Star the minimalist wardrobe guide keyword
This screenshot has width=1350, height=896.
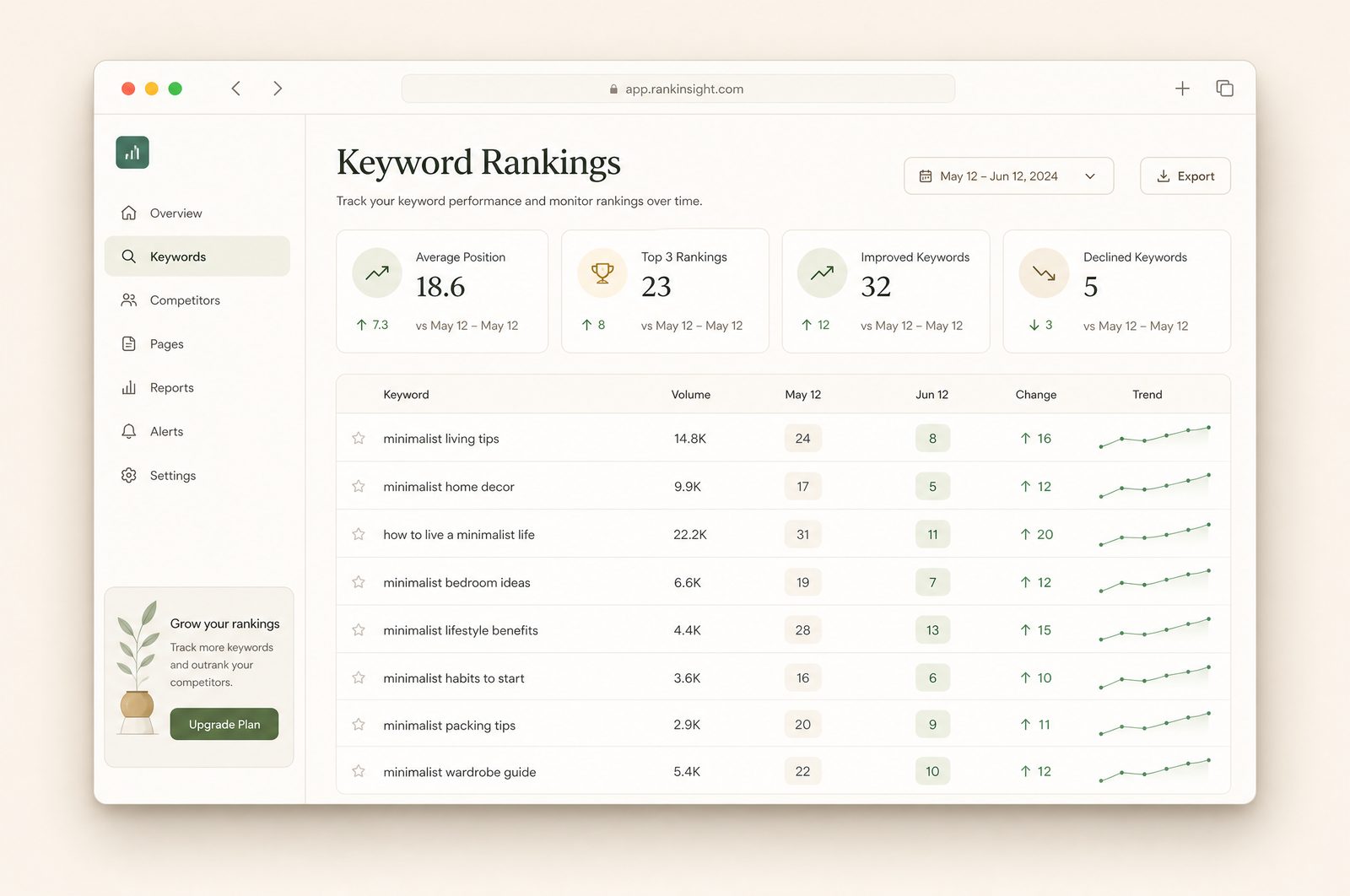[x=359, y=771]
